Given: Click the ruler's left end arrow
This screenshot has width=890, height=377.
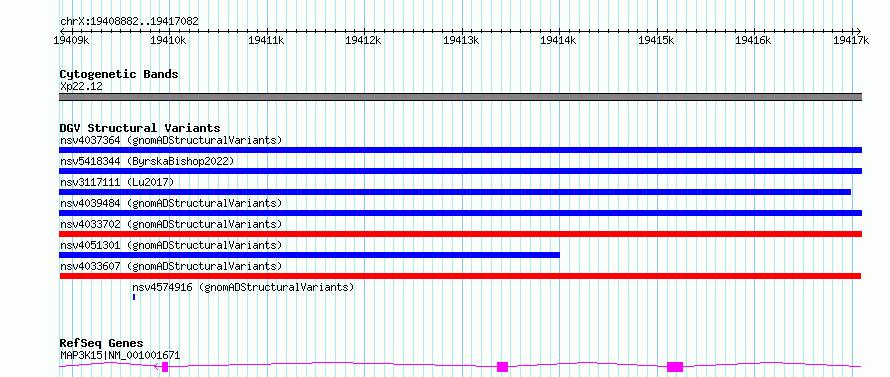Looking at the screenshot, I should pos(62,31).
